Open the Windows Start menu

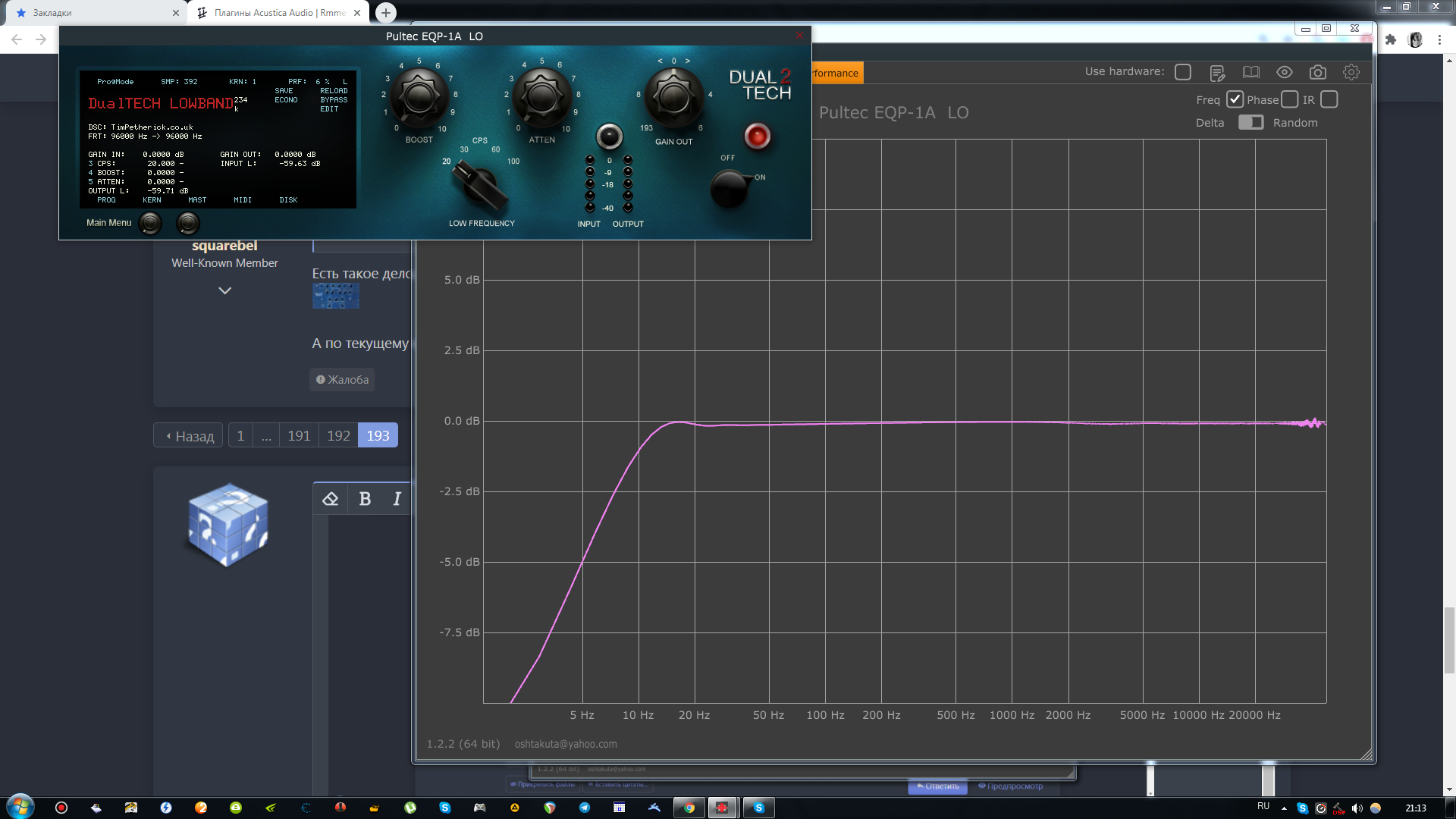[x=20, y=806]
